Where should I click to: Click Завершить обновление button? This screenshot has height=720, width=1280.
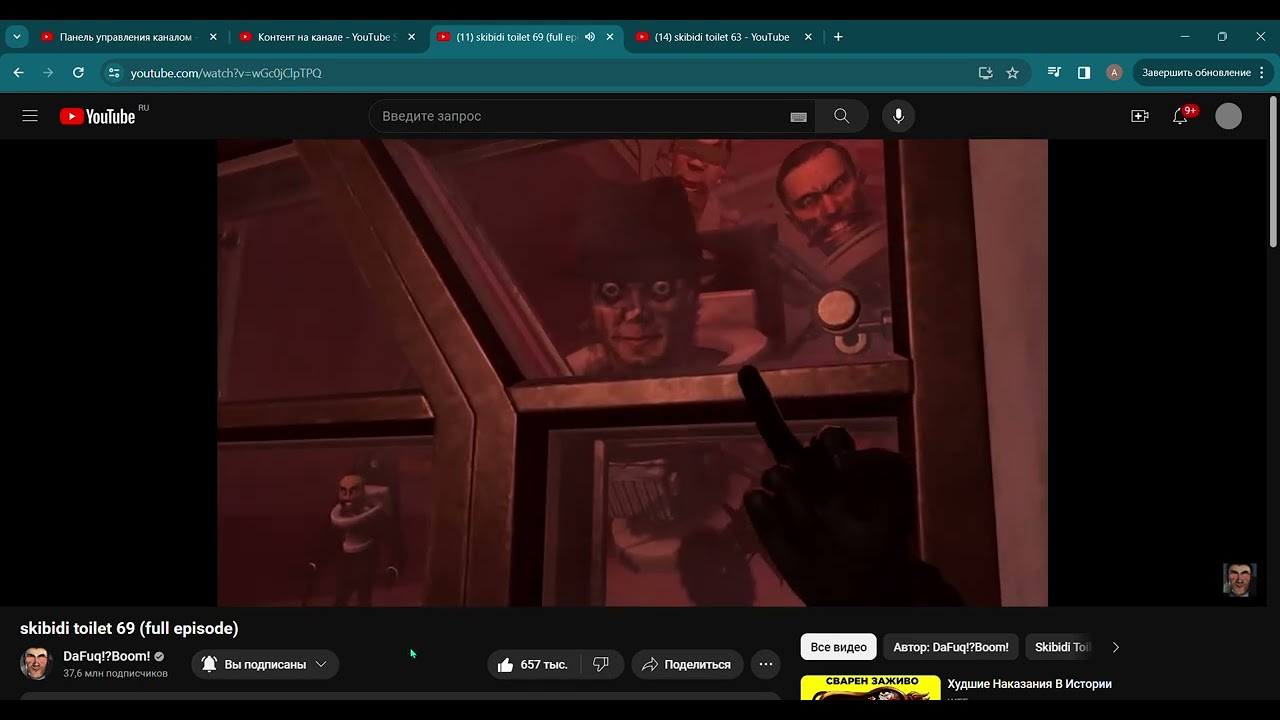[x=1196, y=73]
